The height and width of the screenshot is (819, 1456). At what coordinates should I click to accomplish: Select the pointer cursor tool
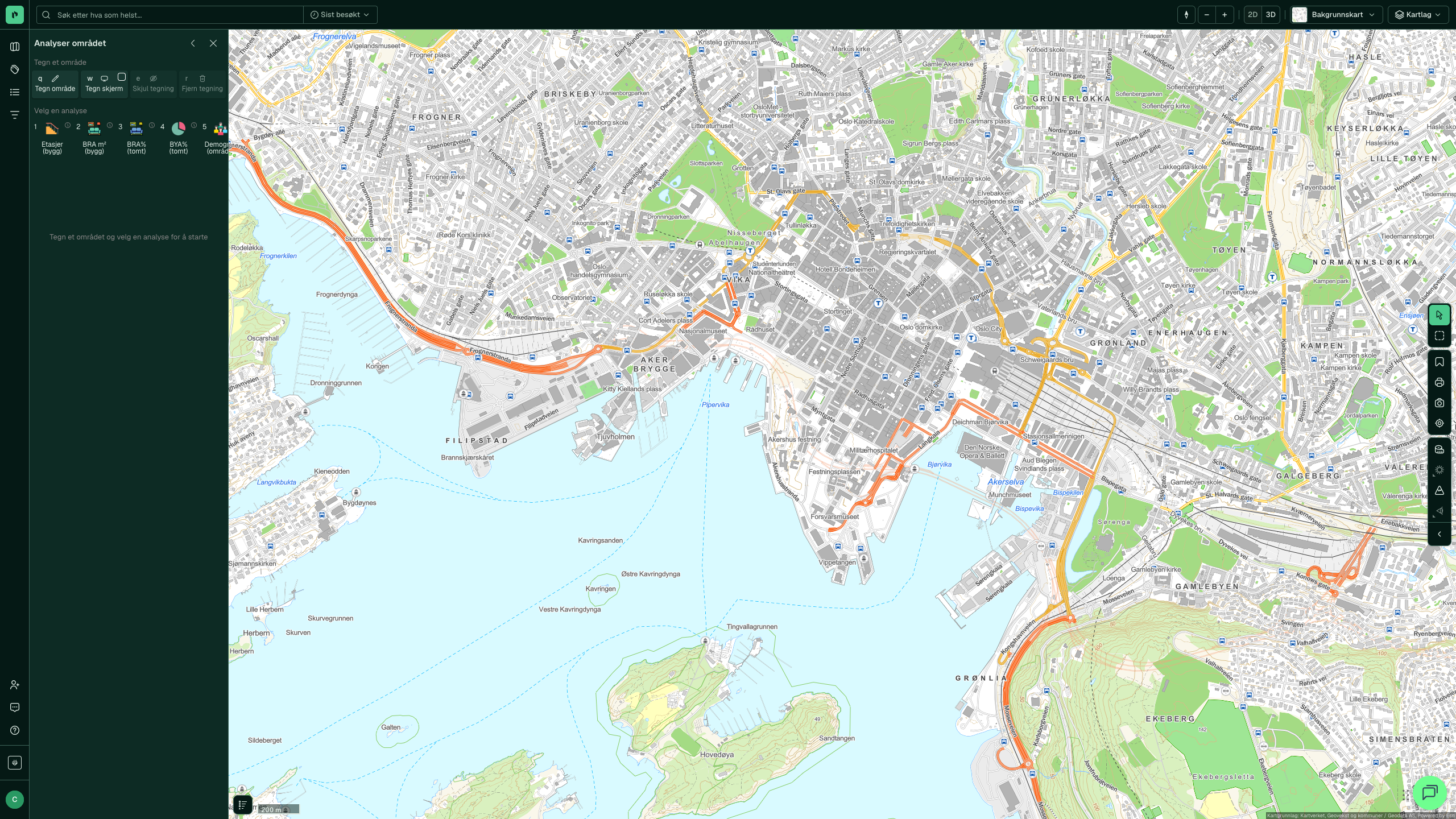tap(1440, 315)
